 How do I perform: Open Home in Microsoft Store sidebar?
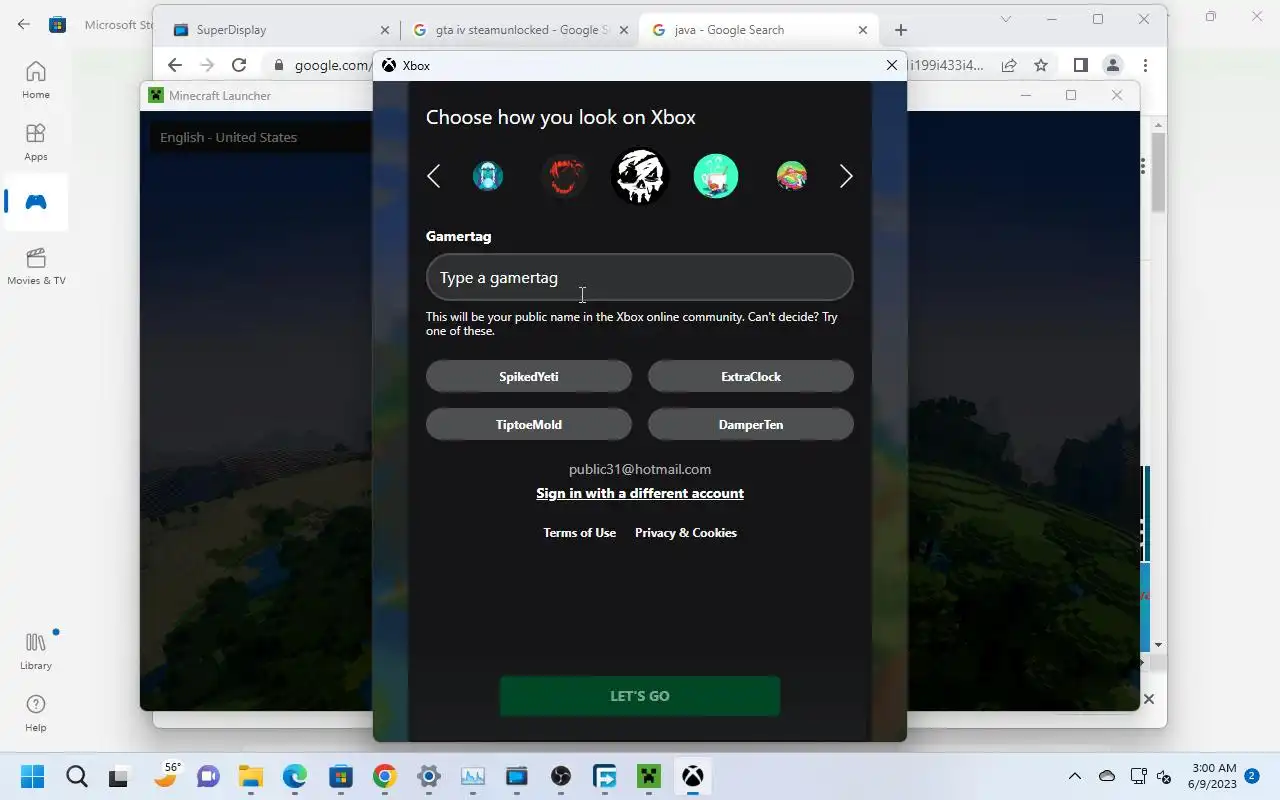(x=36, y=80)
